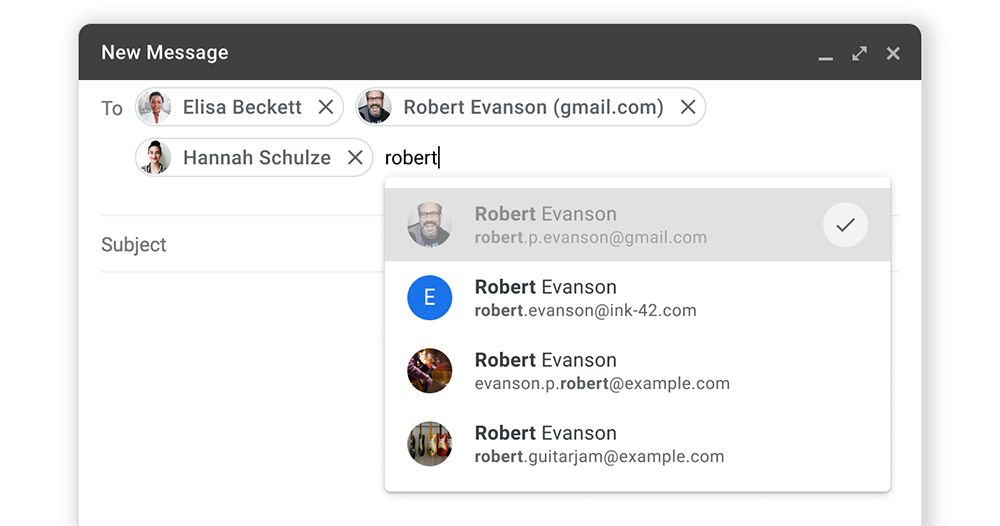Click the blue E avatar for ink-42.com contact
This screenshot has height=526, width=1000.
430,298
